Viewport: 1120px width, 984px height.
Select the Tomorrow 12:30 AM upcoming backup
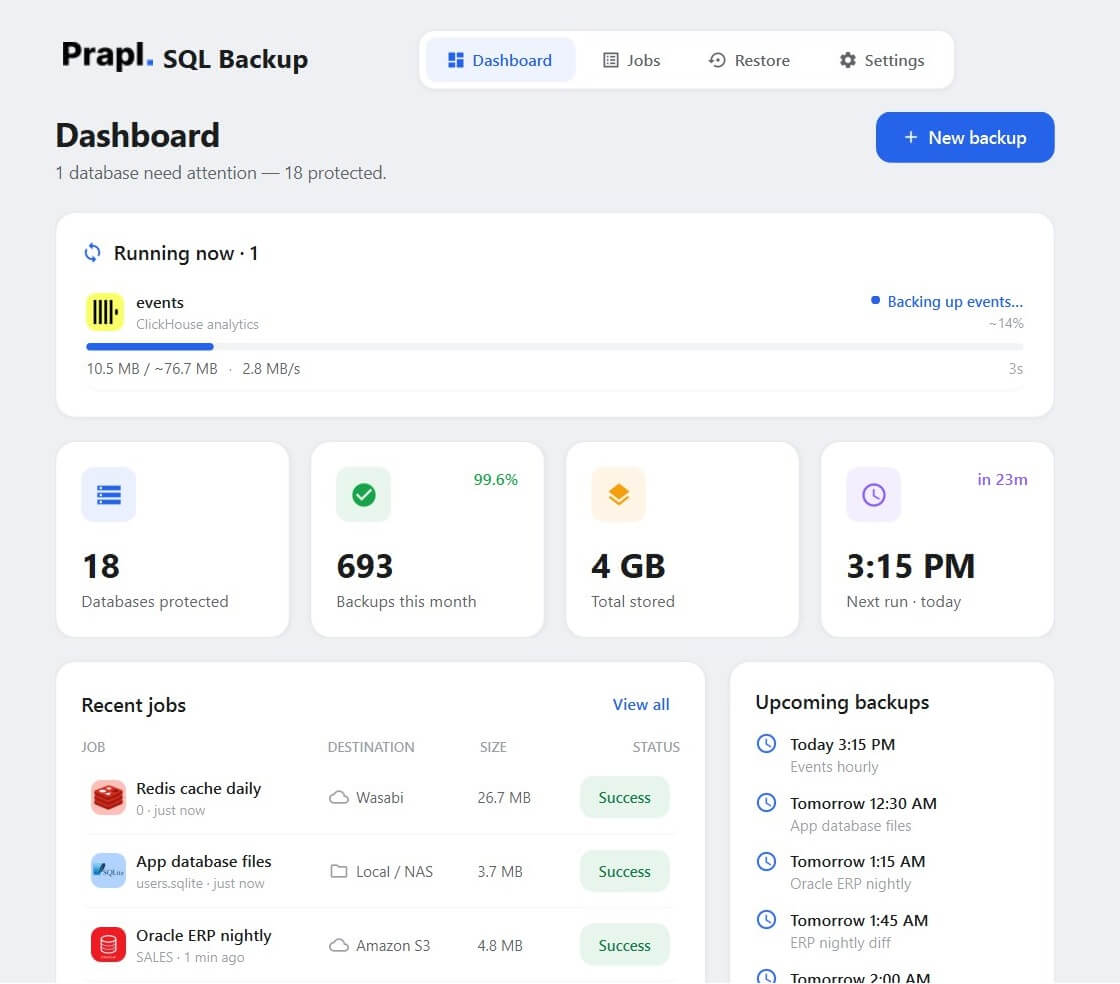891,814
